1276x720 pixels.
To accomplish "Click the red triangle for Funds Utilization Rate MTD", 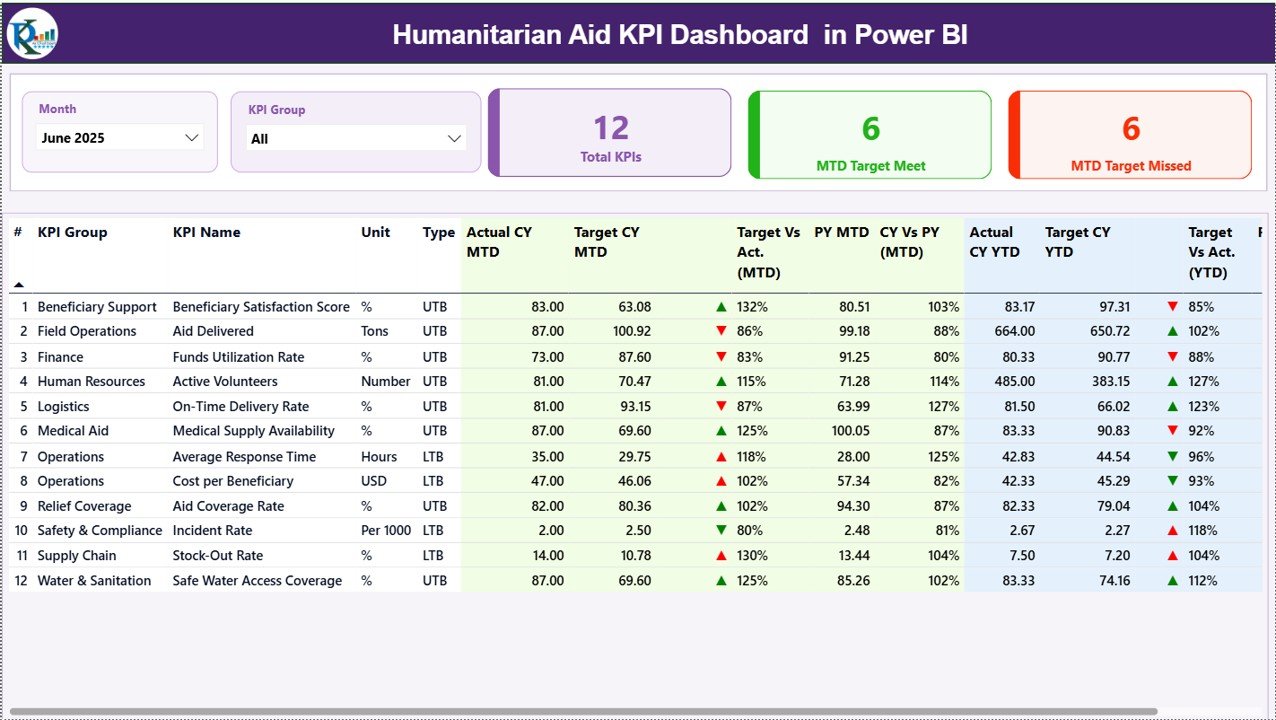I will (721, 356).
